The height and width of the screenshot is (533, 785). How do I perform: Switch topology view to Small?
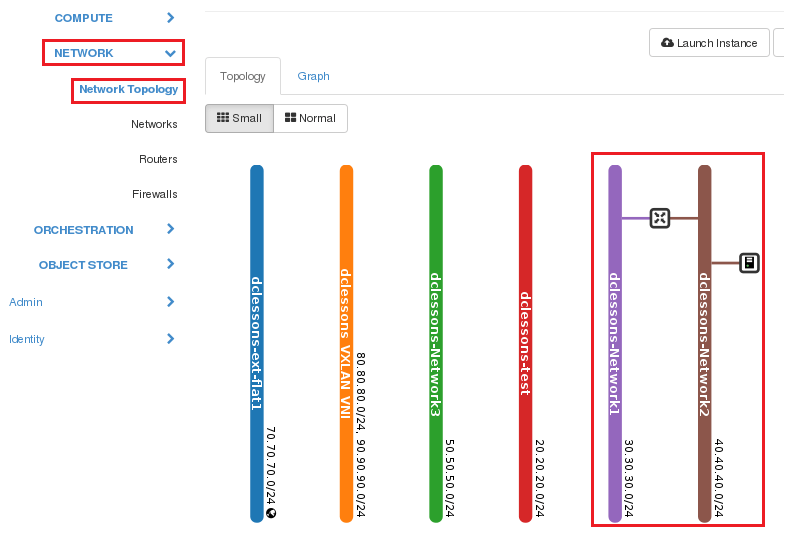(x=239, y=119)
